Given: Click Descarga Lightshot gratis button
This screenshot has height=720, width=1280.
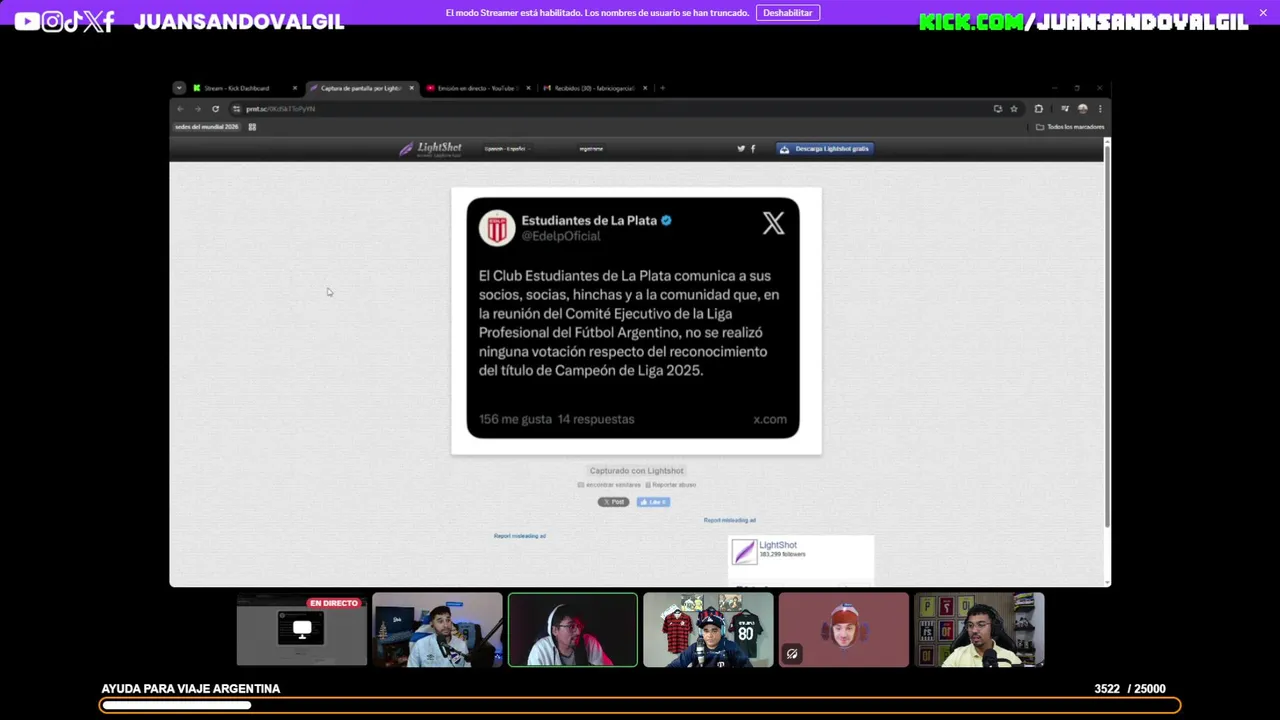Looking at the screenshot, I should click(x=825, y=149).
